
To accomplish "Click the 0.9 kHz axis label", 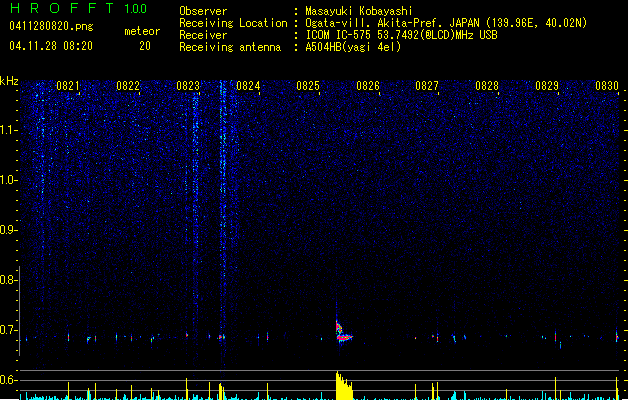I will point(8,230).
